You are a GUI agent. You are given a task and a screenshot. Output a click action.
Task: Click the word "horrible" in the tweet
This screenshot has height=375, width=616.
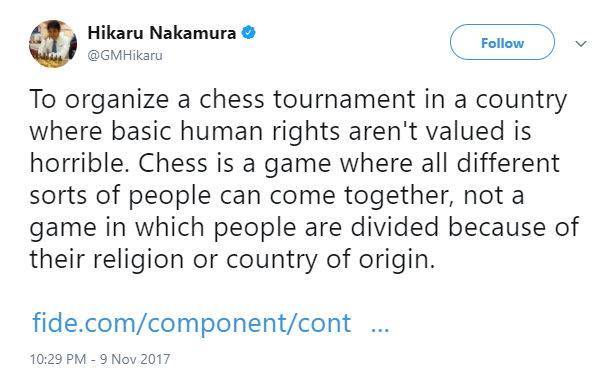click(79, 163)
